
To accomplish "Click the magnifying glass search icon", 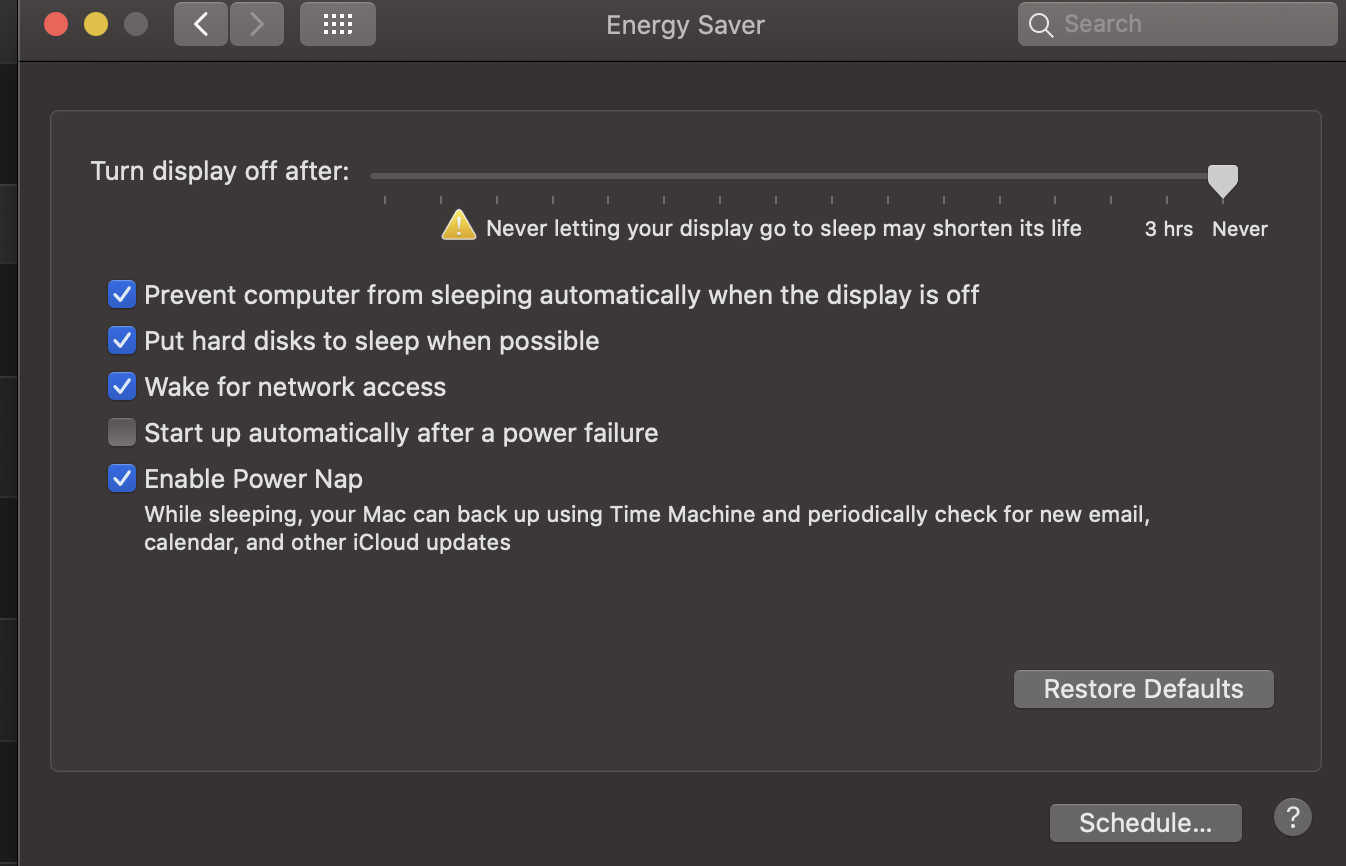I will 1041,25.
